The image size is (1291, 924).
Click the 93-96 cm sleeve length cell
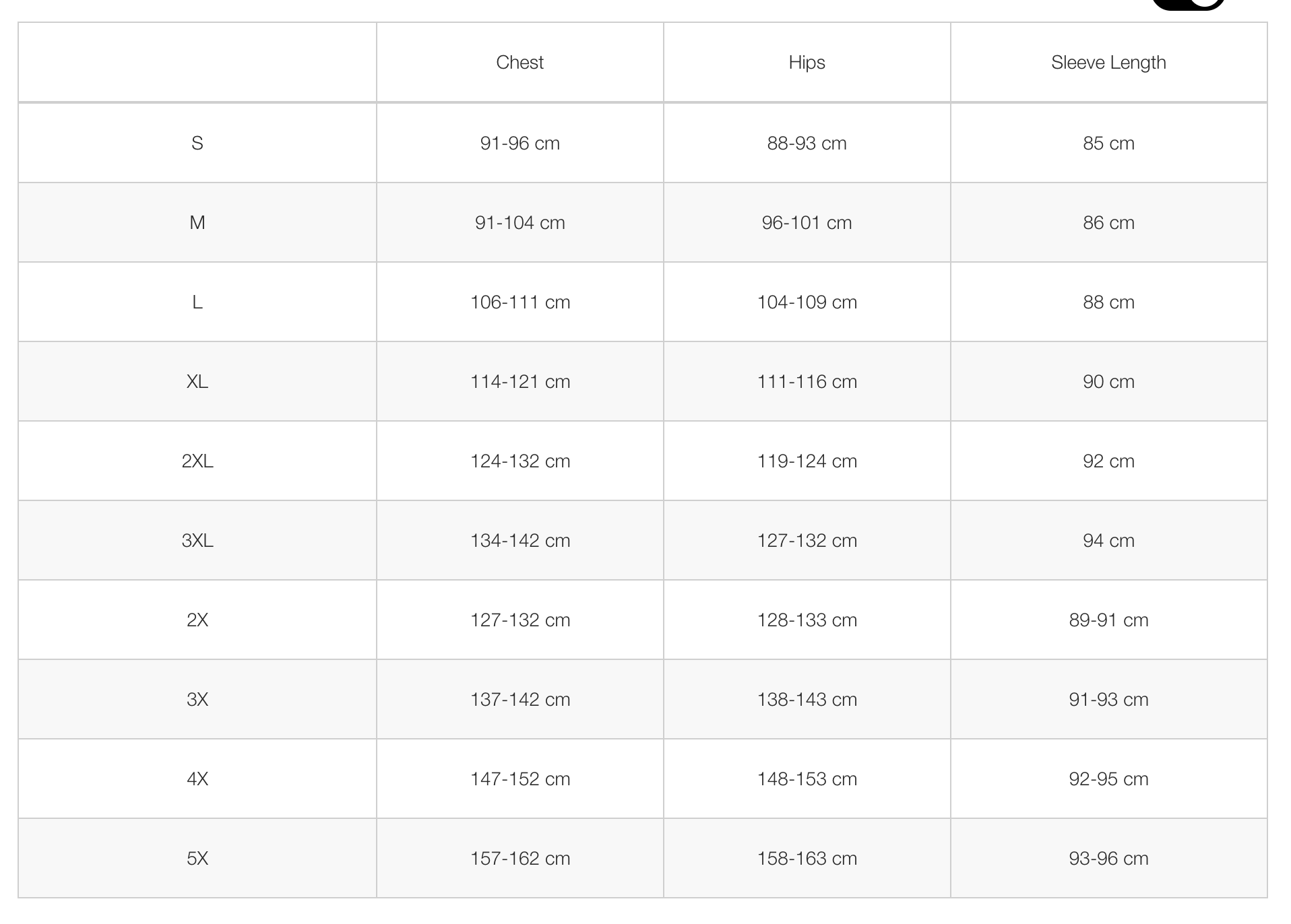tap(1108, 859)
